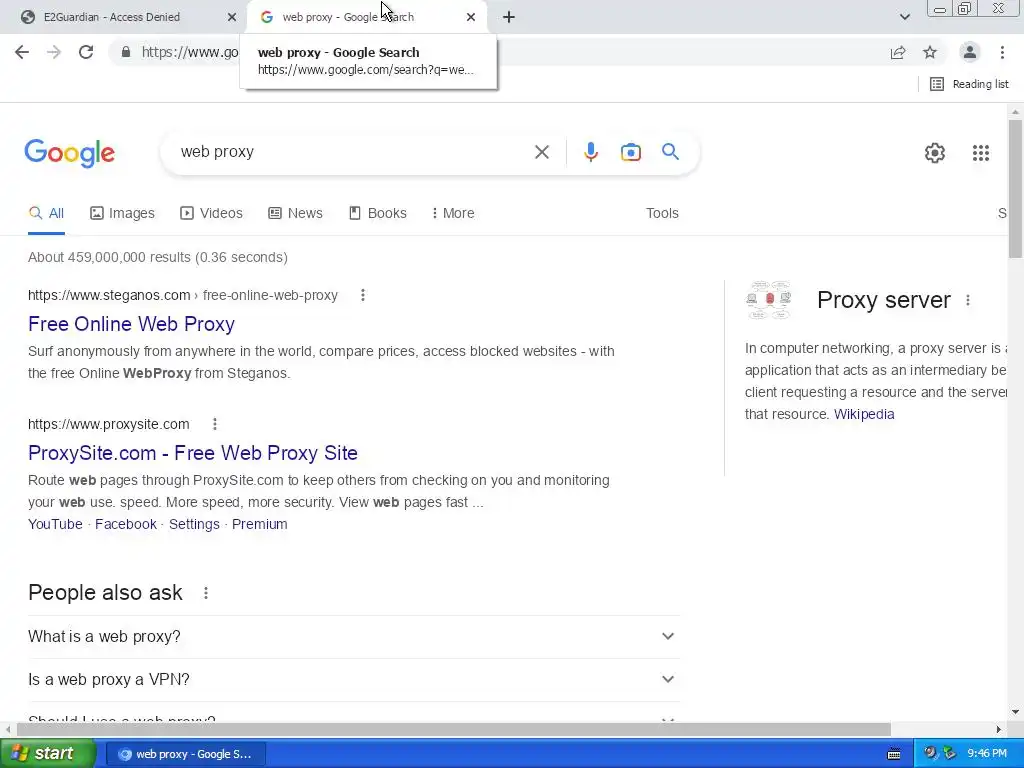Open a new tab
The width and height of the screenshot is (1024, 768).
coord(509,17)
